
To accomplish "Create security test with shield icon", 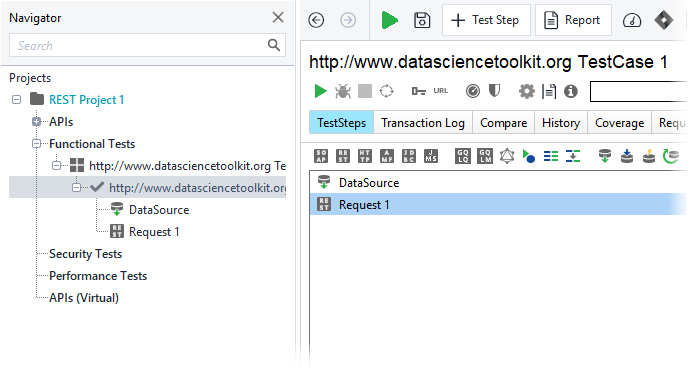I will 494,91.
